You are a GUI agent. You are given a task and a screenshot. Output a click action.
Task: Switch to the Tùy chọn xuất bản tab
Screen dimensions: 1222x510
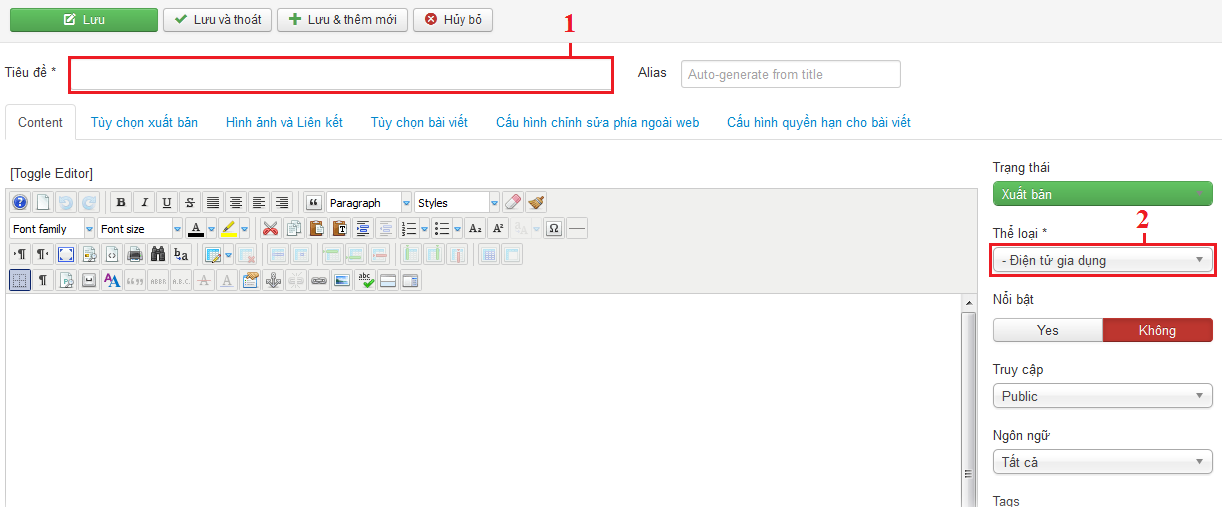coord(144,122)
